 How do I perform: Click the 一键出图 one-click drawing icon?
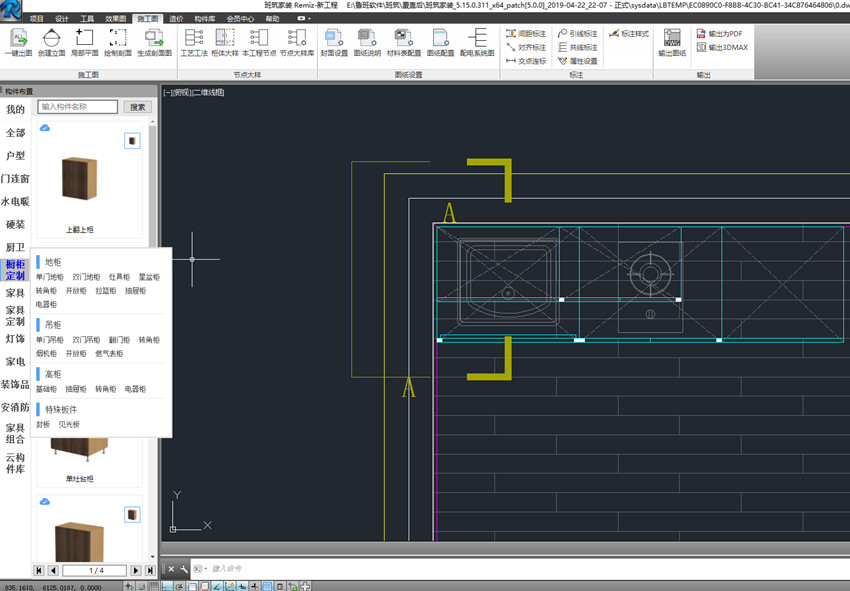tap(18, 42)
